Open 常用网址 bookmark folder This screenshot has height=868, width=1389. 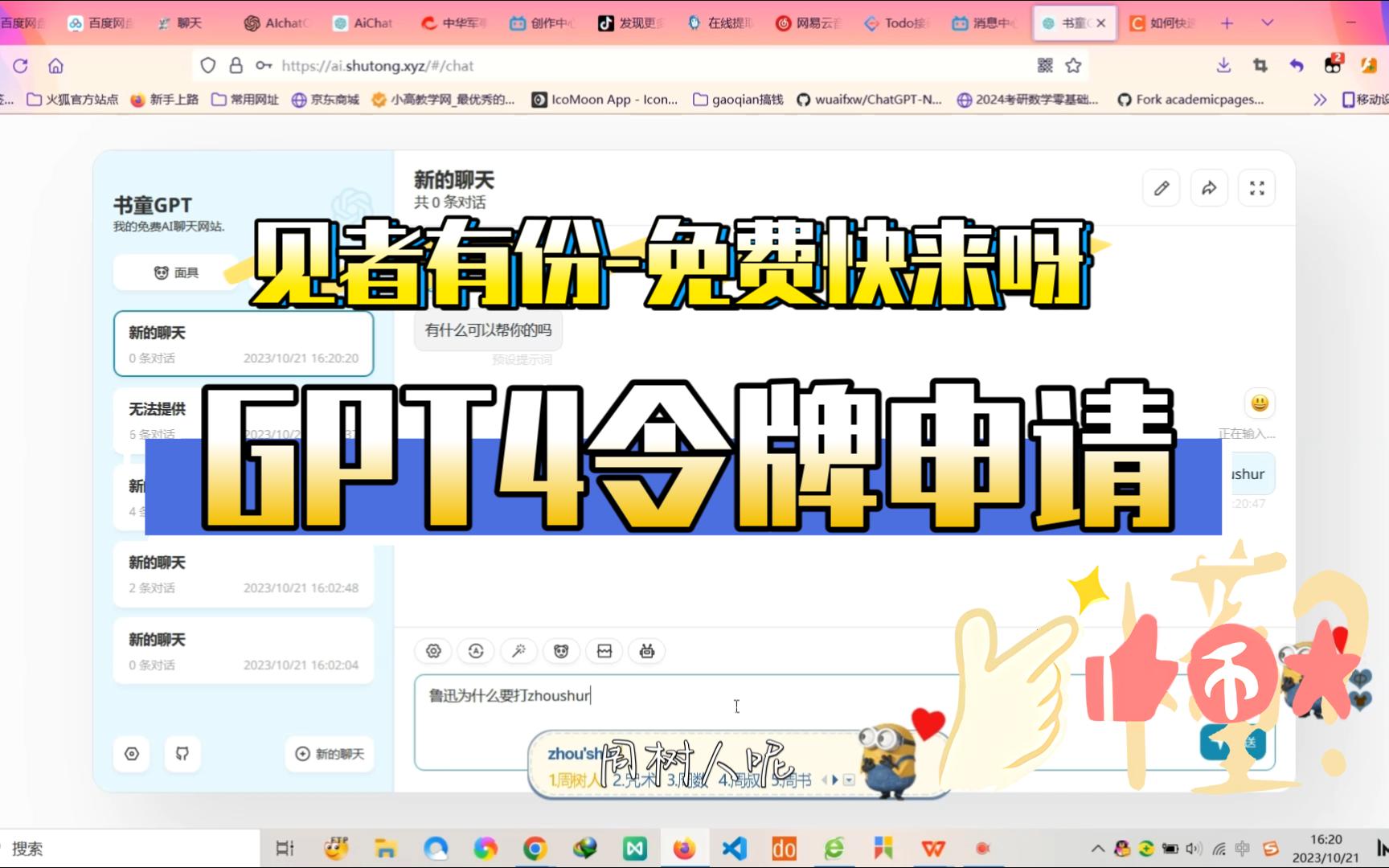pyautogui.click(x=245, y=100)
